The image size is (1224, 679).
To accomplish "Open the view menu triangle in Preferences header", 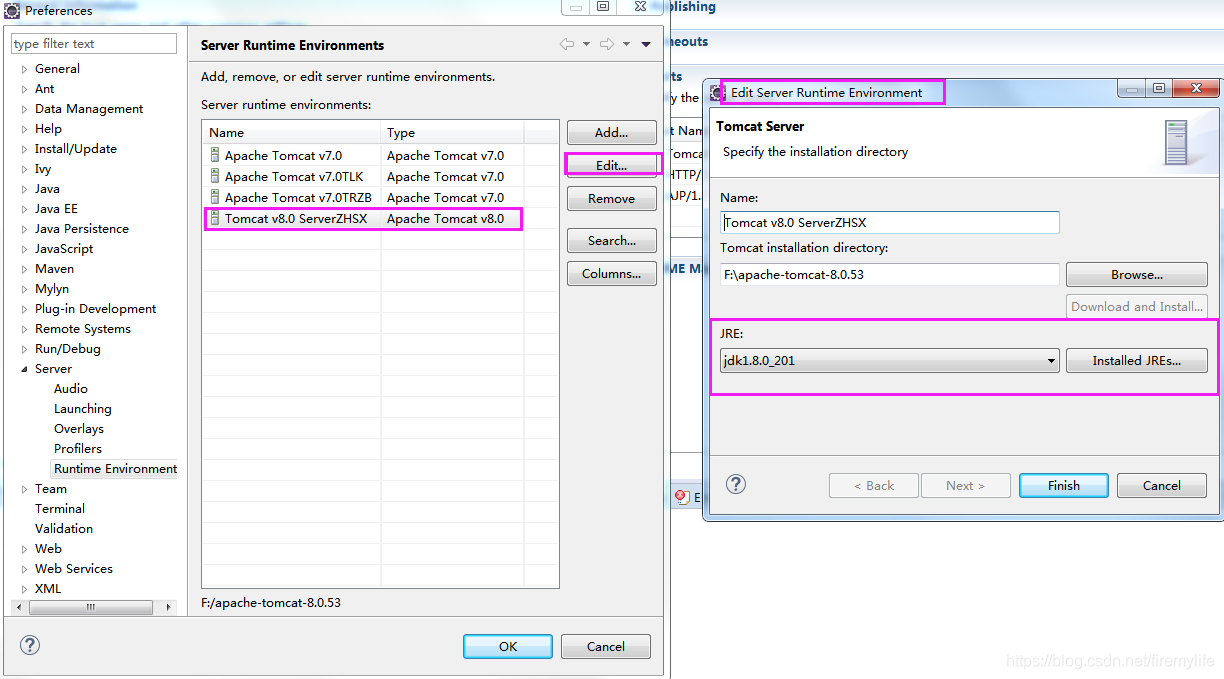I will point(646,44).
